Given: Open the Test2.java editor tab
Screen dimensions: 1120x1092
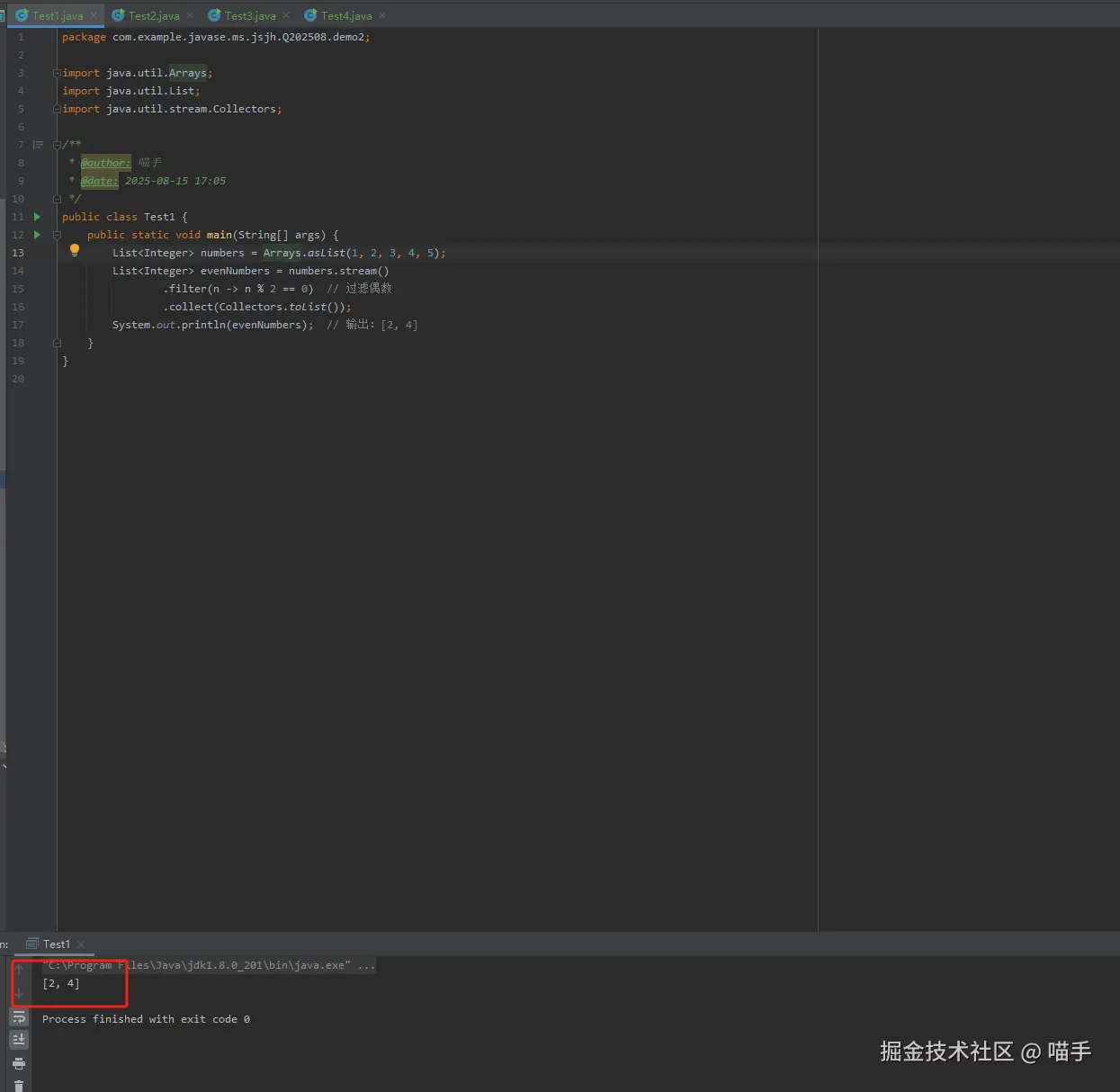Looking at the screenshot, I should pos(154,15).
